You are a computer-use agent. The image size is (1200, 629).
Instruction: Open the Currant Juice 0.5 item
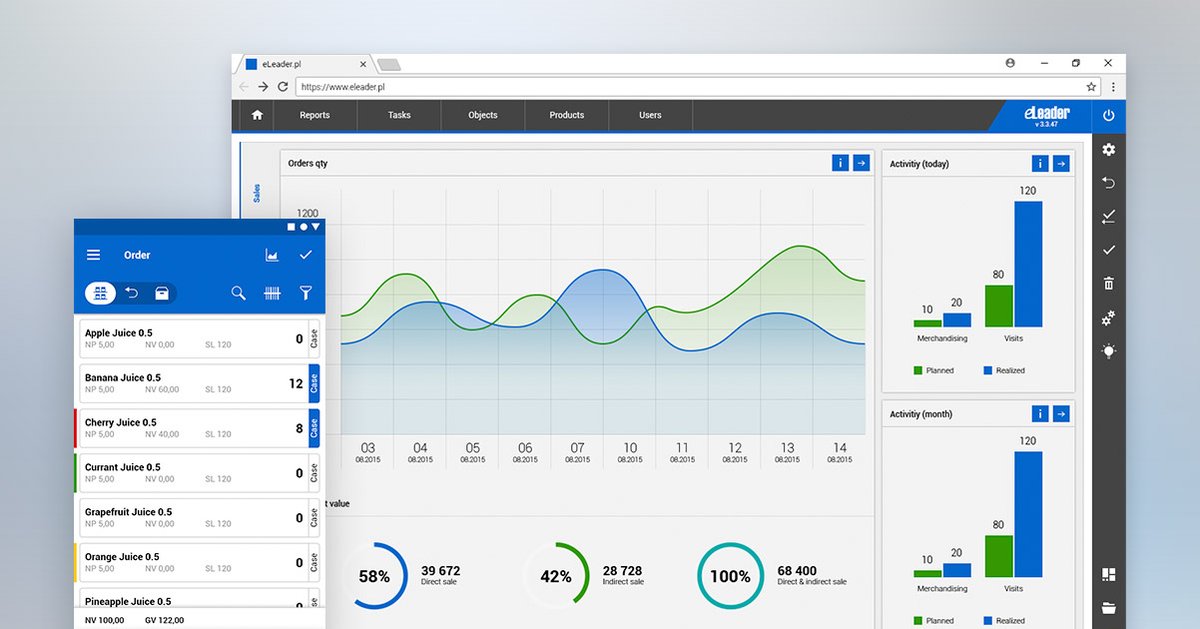point(193,473)
